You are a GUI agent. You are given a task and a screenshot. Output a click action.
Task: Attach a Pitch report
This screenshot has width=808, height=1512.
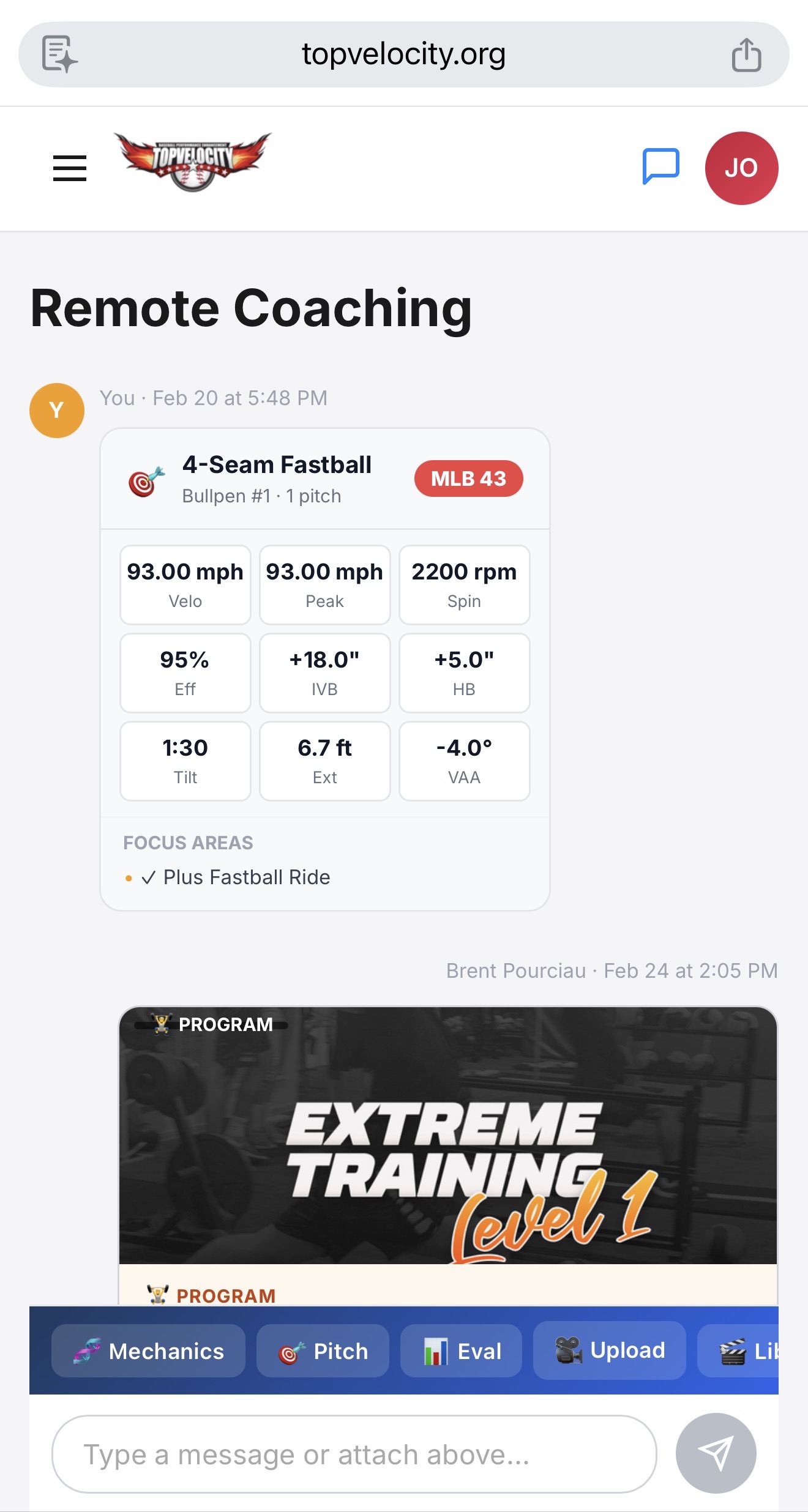pyautogui.click(x=323, y=1351)
